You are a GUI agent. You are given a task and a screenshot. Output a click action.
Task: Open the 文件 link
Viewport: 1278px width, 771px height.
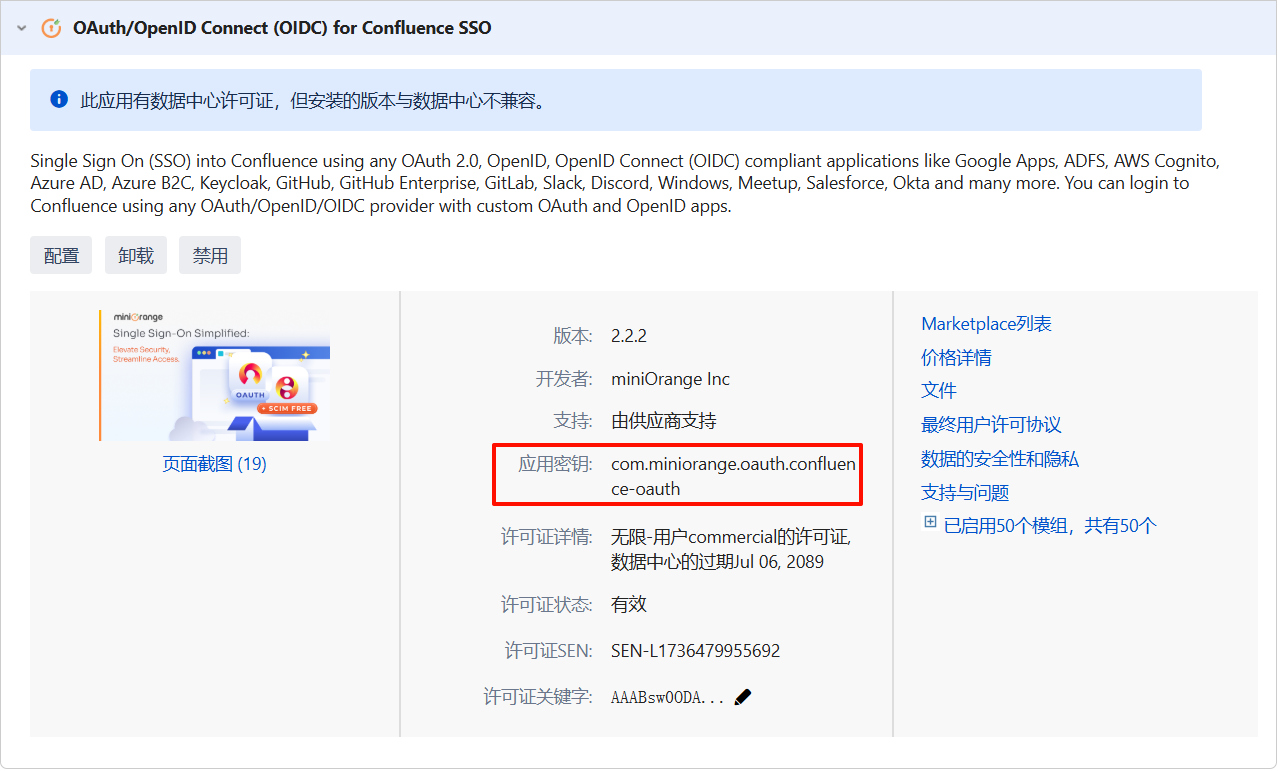939,391
